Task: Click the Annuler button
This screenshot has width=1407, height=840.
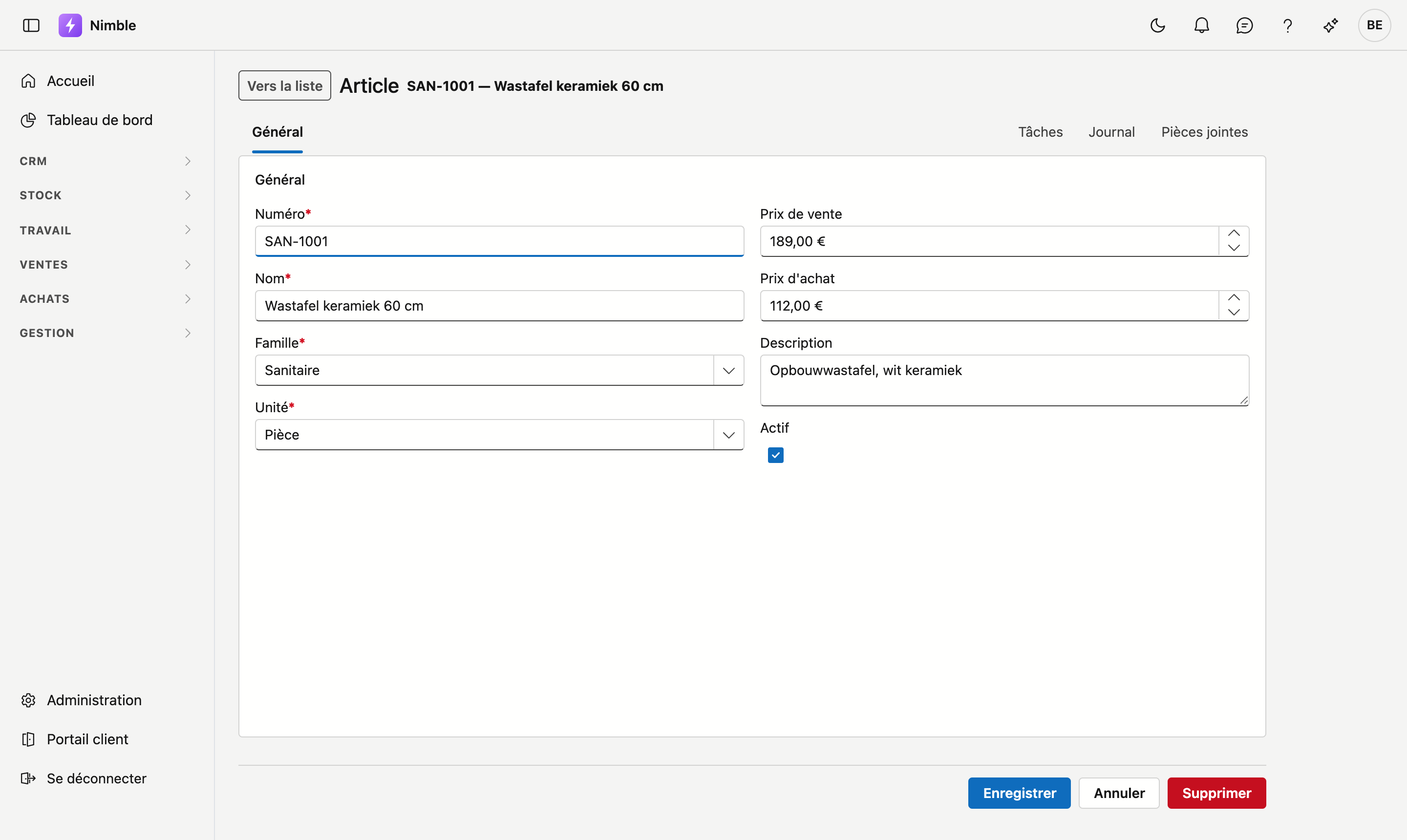Action: [x=1119, y=793]
